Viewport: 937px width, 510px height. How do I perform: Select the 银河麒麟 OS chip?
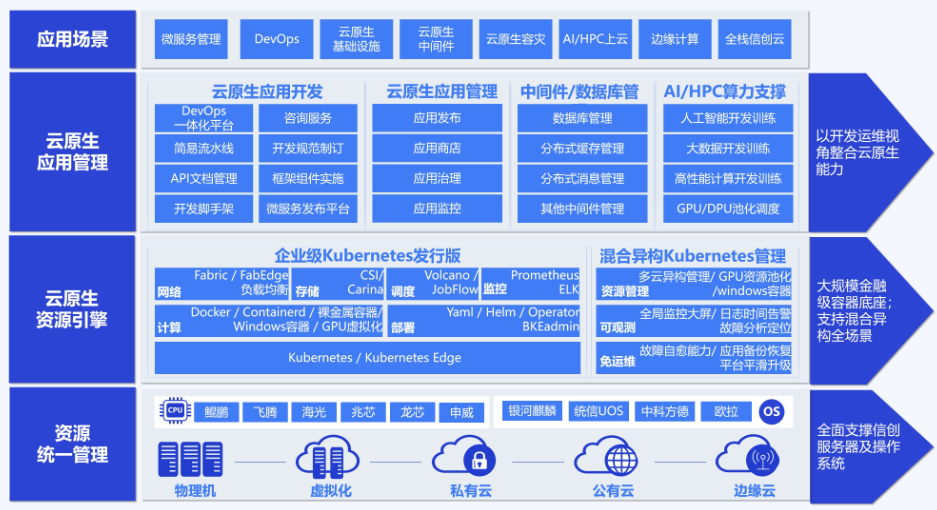(532, 411)
